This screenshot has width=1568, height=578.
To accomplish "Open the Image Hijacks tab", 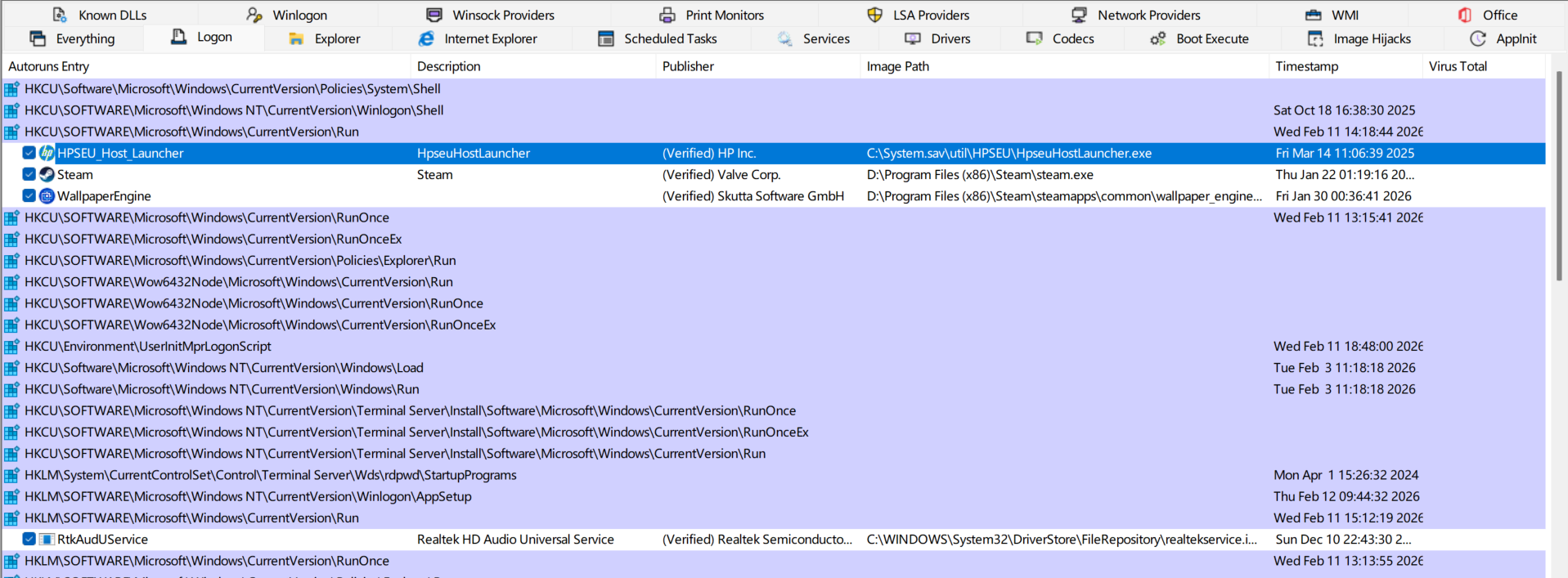I will (x=1359, y=38).
